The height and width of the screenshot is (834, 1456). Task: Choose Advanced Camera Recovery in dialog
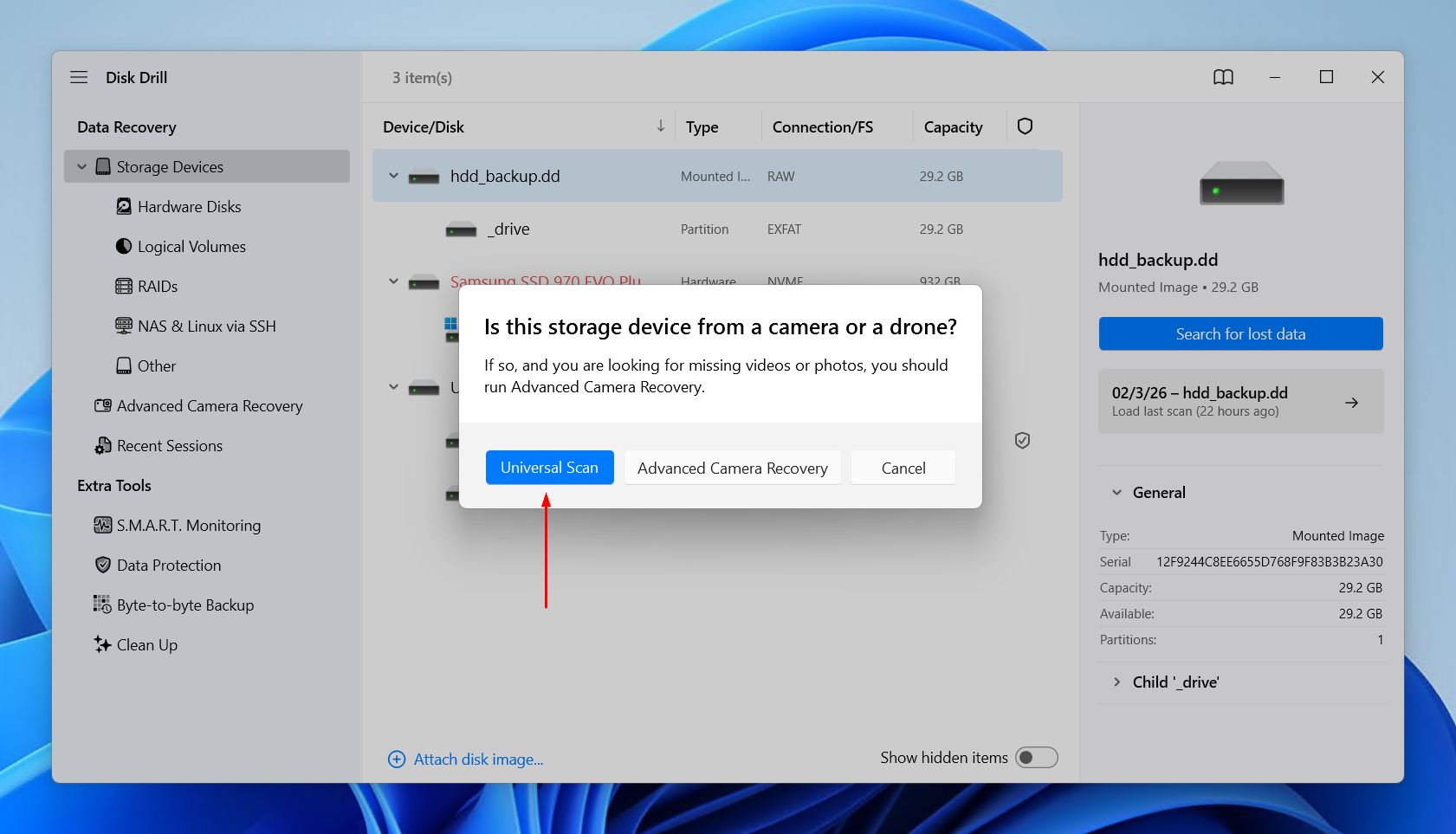point(732,468)
